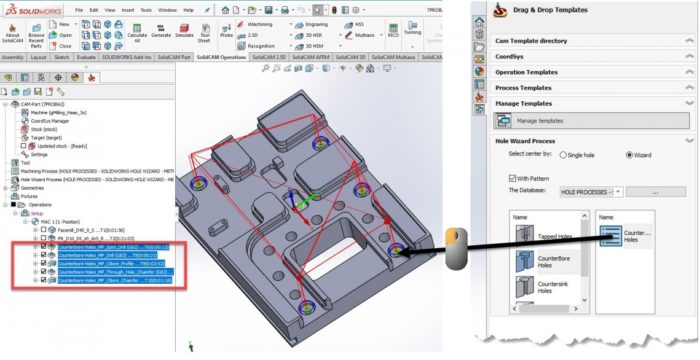Click the Generate icon in the toolbar
The height and width of the screenshot is (360, 700).
click(161, 31)
